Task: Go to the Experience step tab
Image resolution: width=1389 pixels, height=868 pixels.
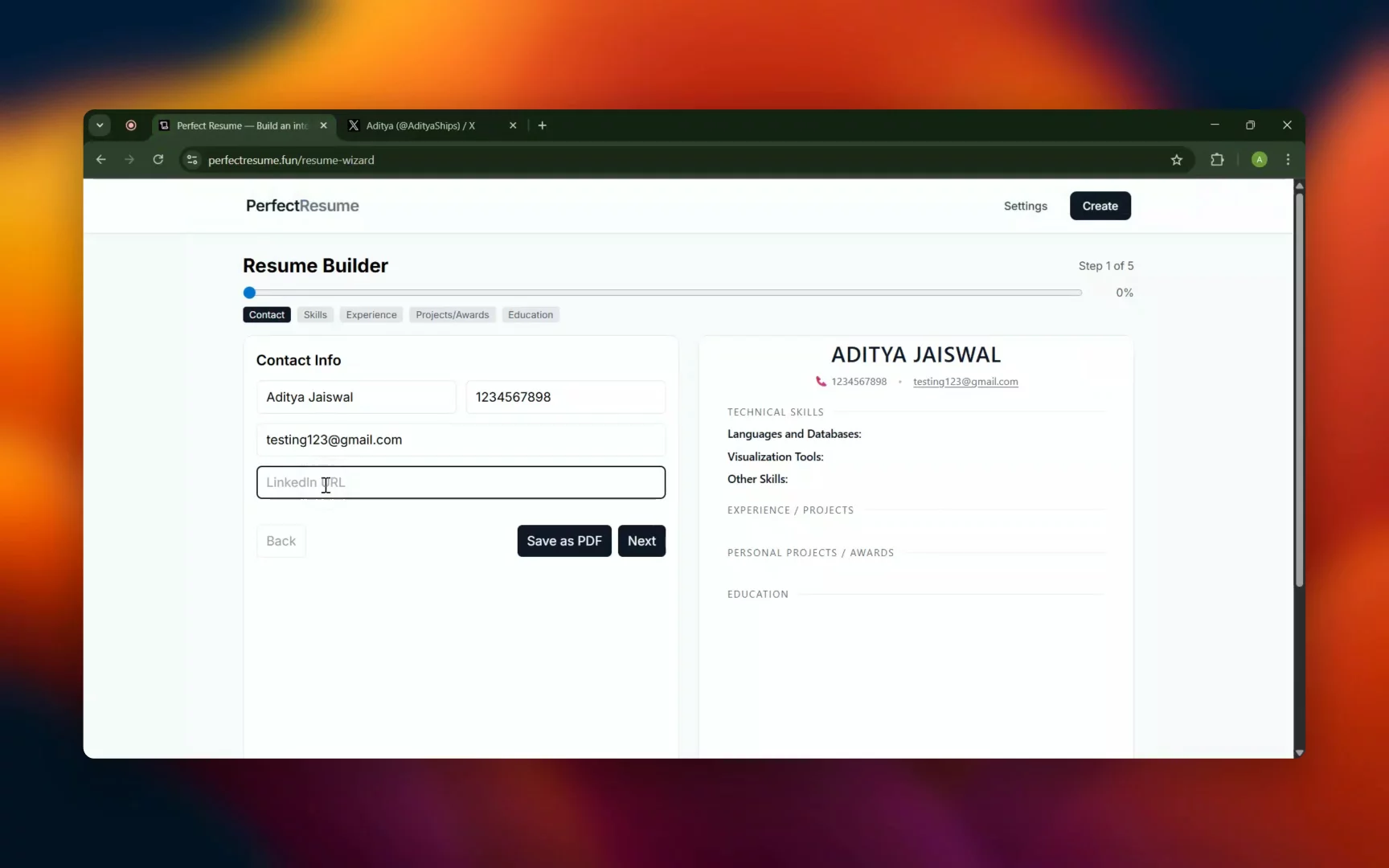Action: pyautogui.click(x=371, y=315)
